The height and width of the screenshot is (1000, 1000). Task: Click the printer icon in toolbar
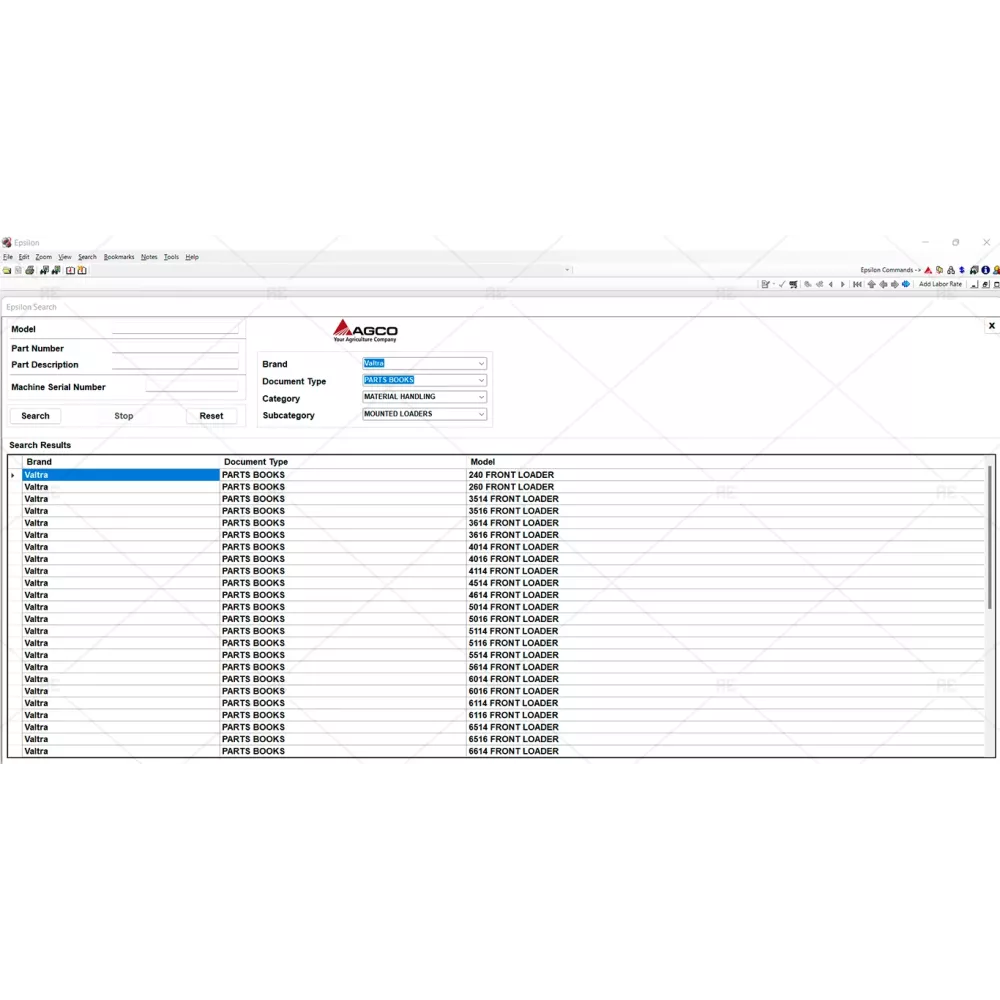(30, 270)
